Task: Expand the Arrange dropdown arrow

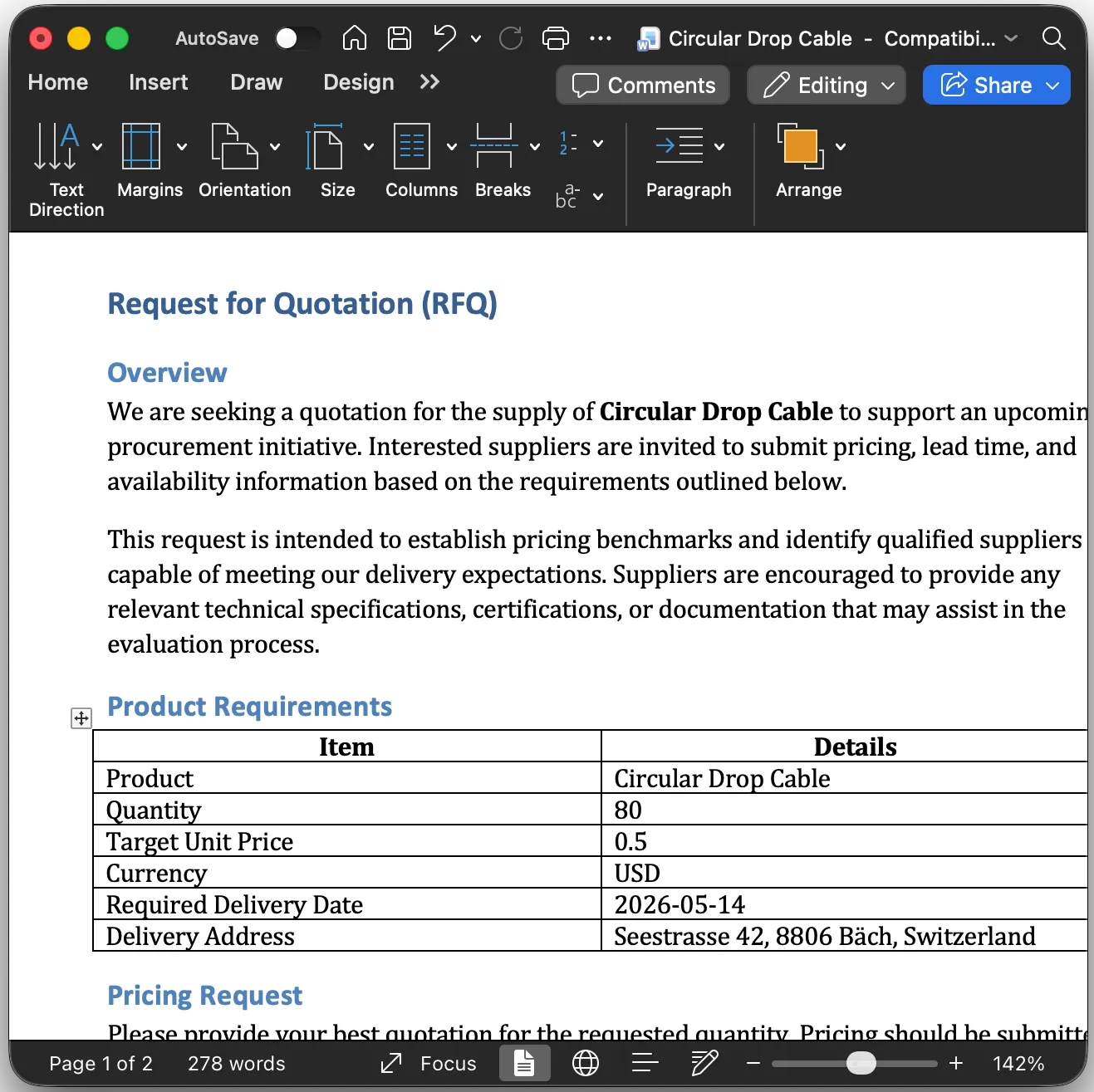Action: click(841, 146)
